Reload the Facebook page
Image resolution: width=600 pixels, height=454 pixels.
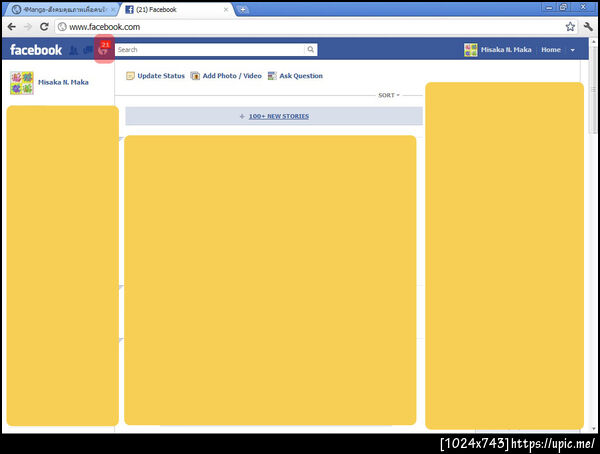tap(44, 26)
